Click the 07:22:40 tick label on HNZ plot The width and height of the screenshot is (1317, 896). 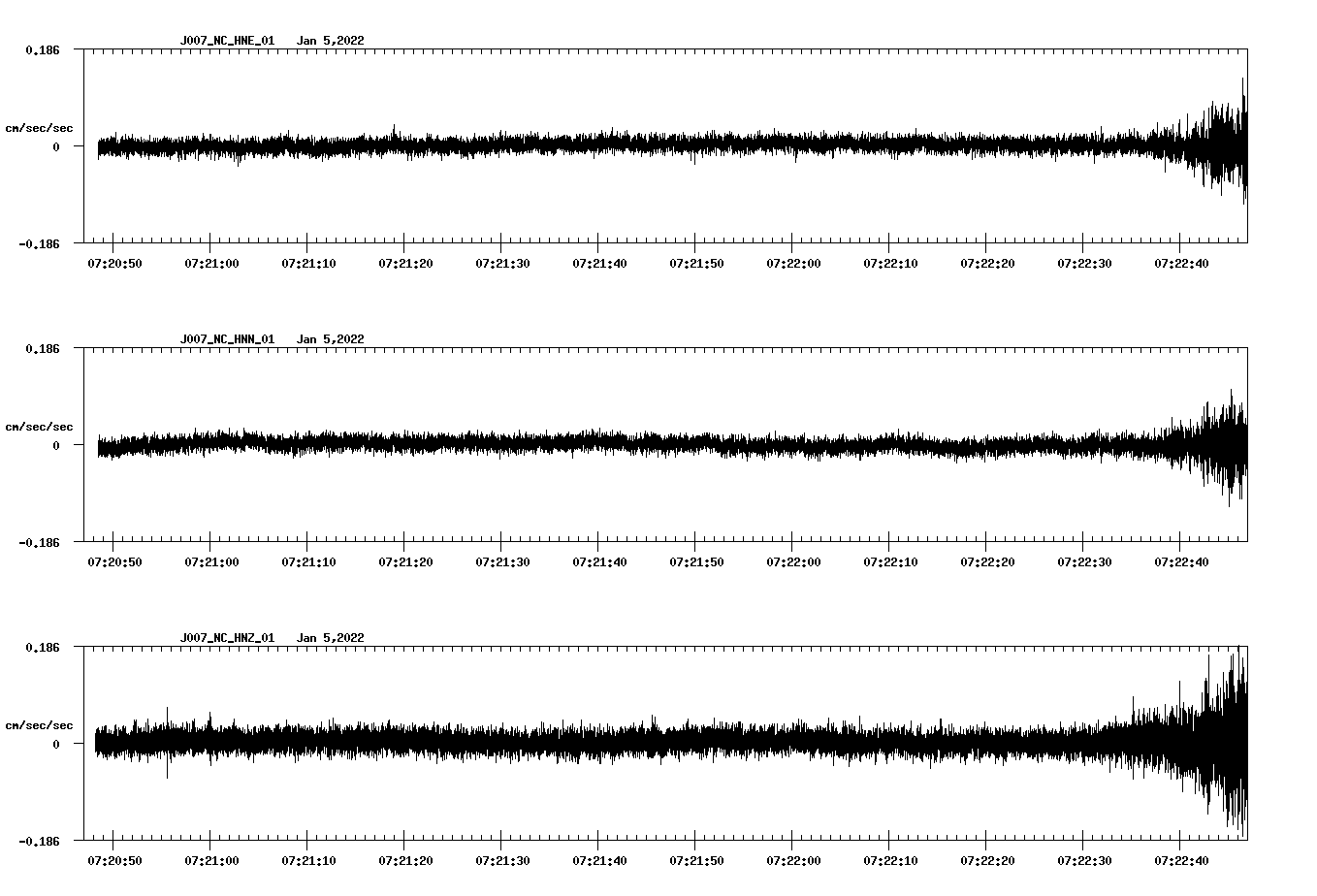pyautogui.click(x=1181, y=860)
